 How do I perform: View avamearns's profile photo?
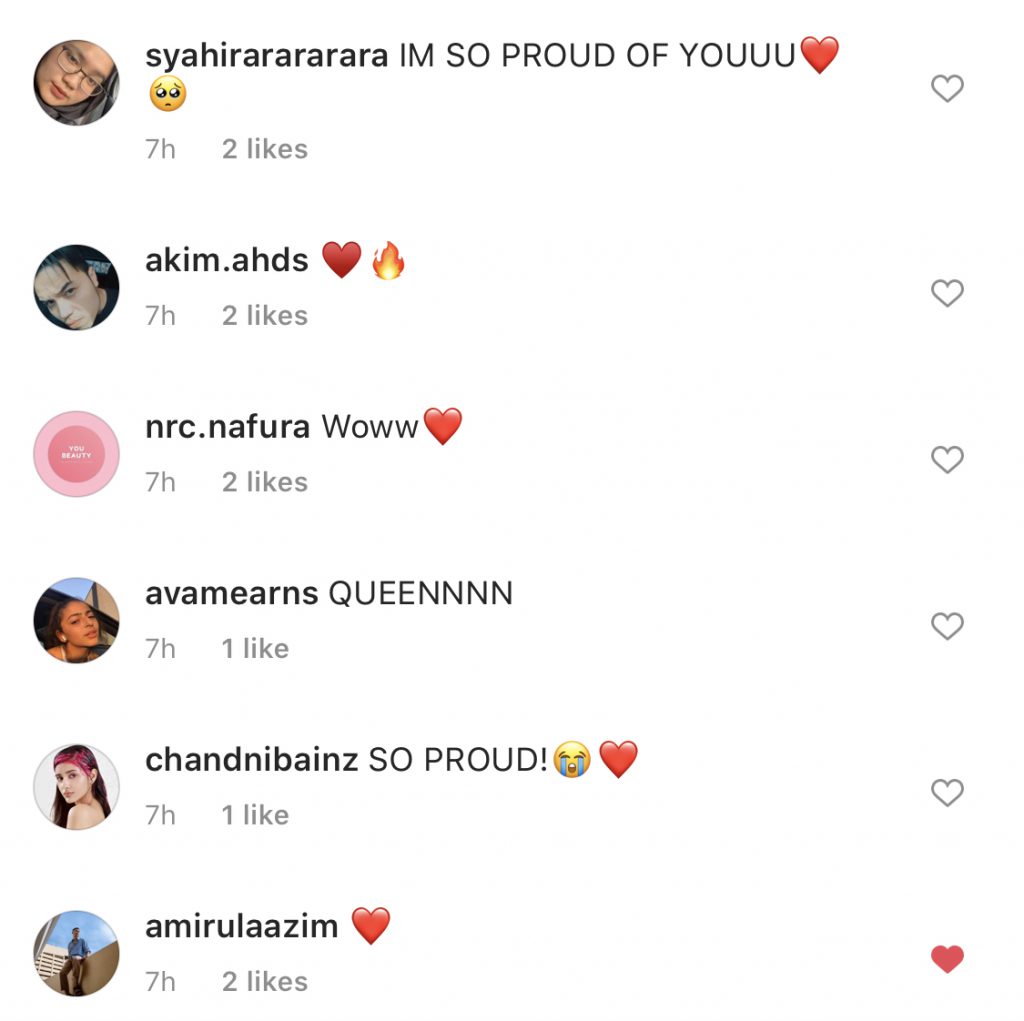pos(76,621)
